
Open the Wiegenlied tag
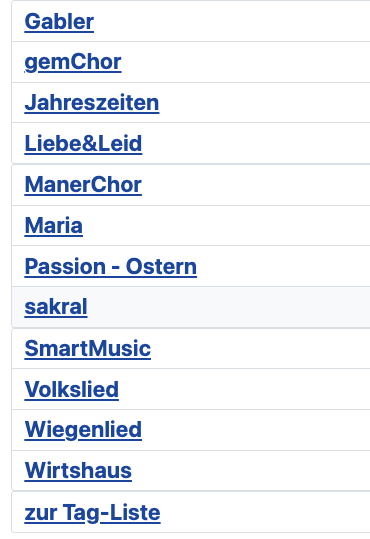point(83,430)
